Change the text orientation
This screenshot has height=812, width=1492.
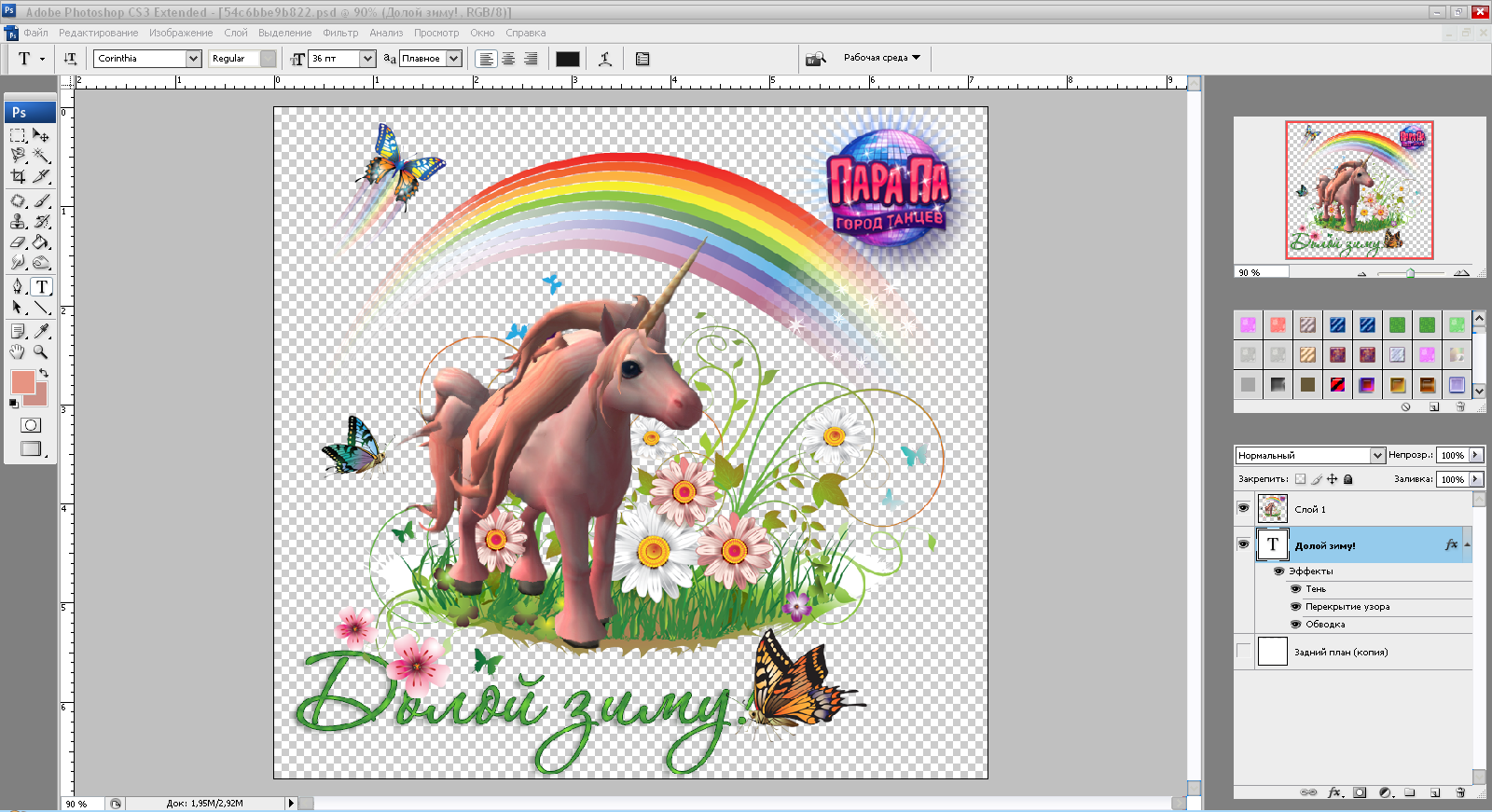click(70, 59)
